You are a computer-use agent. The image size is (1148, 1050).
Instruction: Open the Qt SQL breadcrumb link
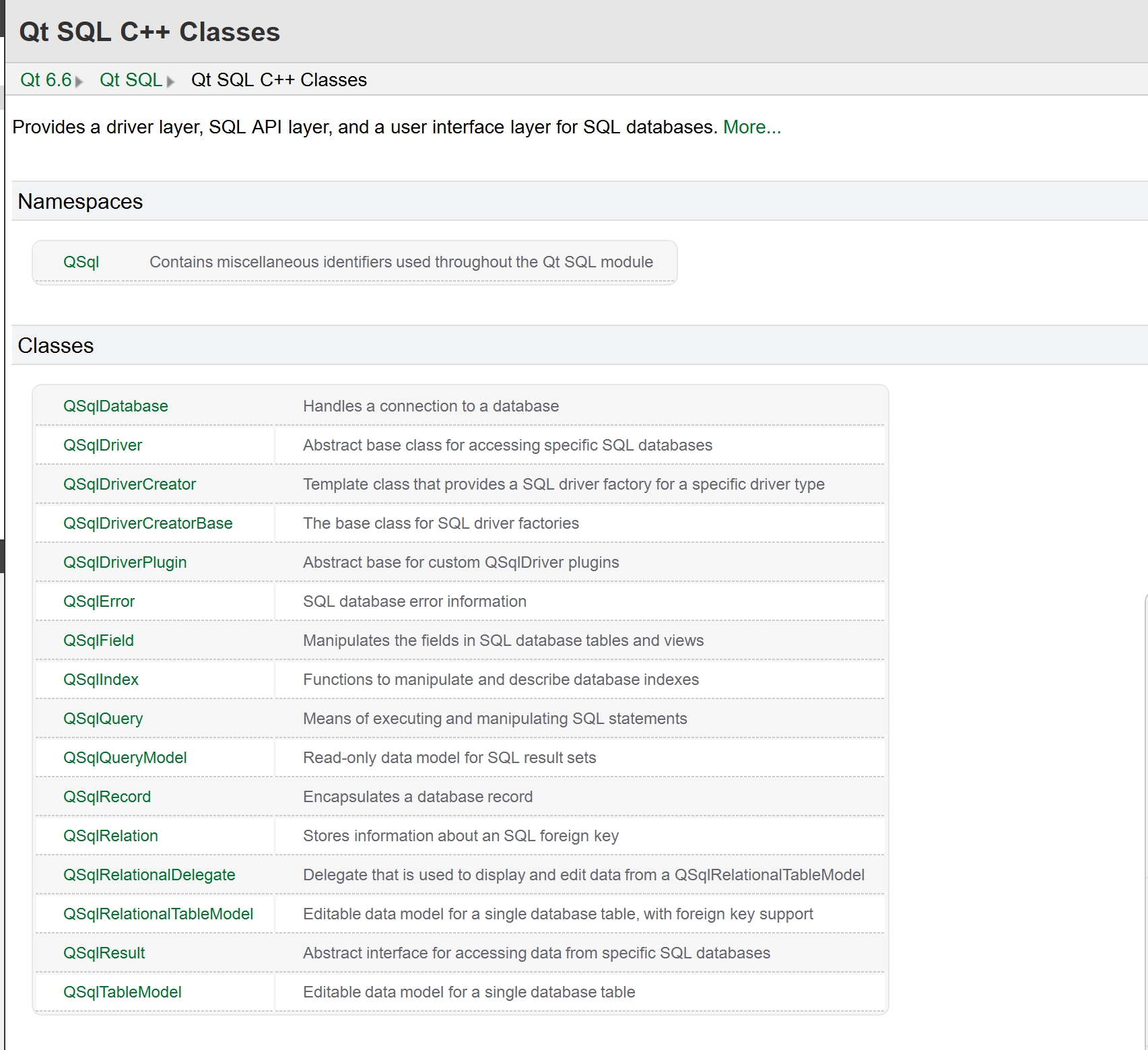pos(131,80)
